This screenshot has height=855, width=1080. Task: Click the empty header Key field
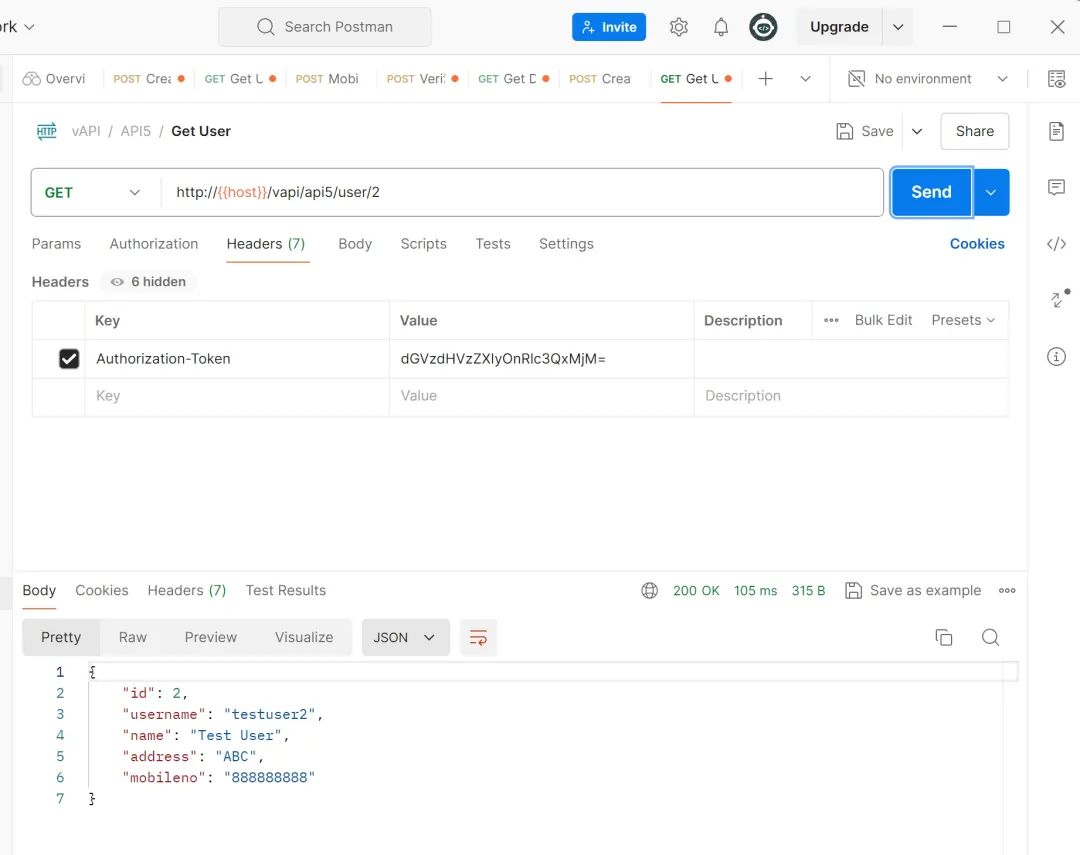[x=237, y=396]
